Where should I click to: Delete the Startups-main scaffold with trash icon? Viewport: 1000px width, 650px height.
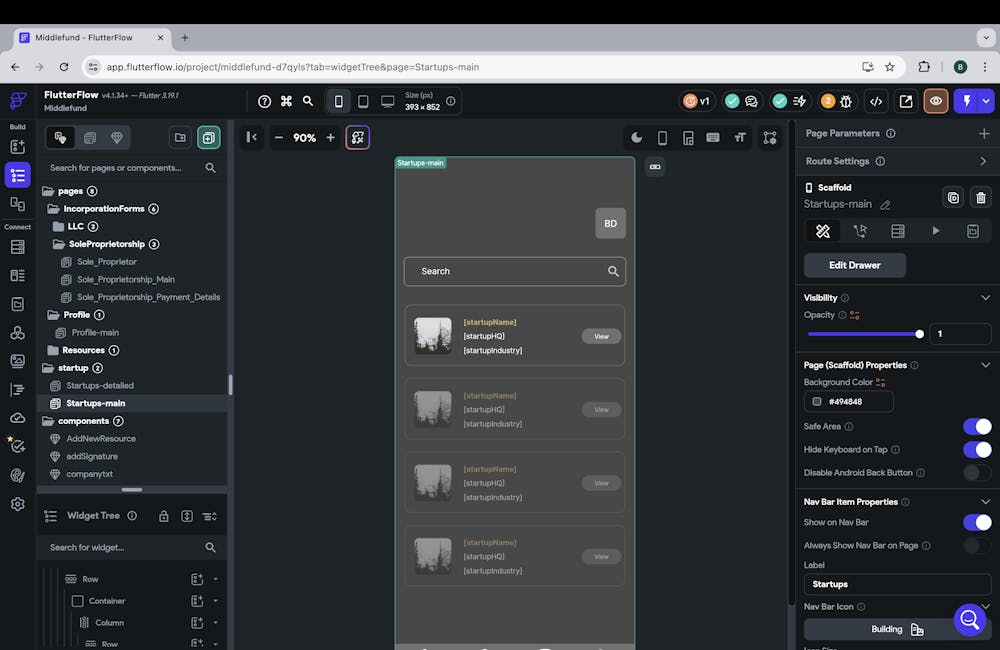click(x=981, y=198)
